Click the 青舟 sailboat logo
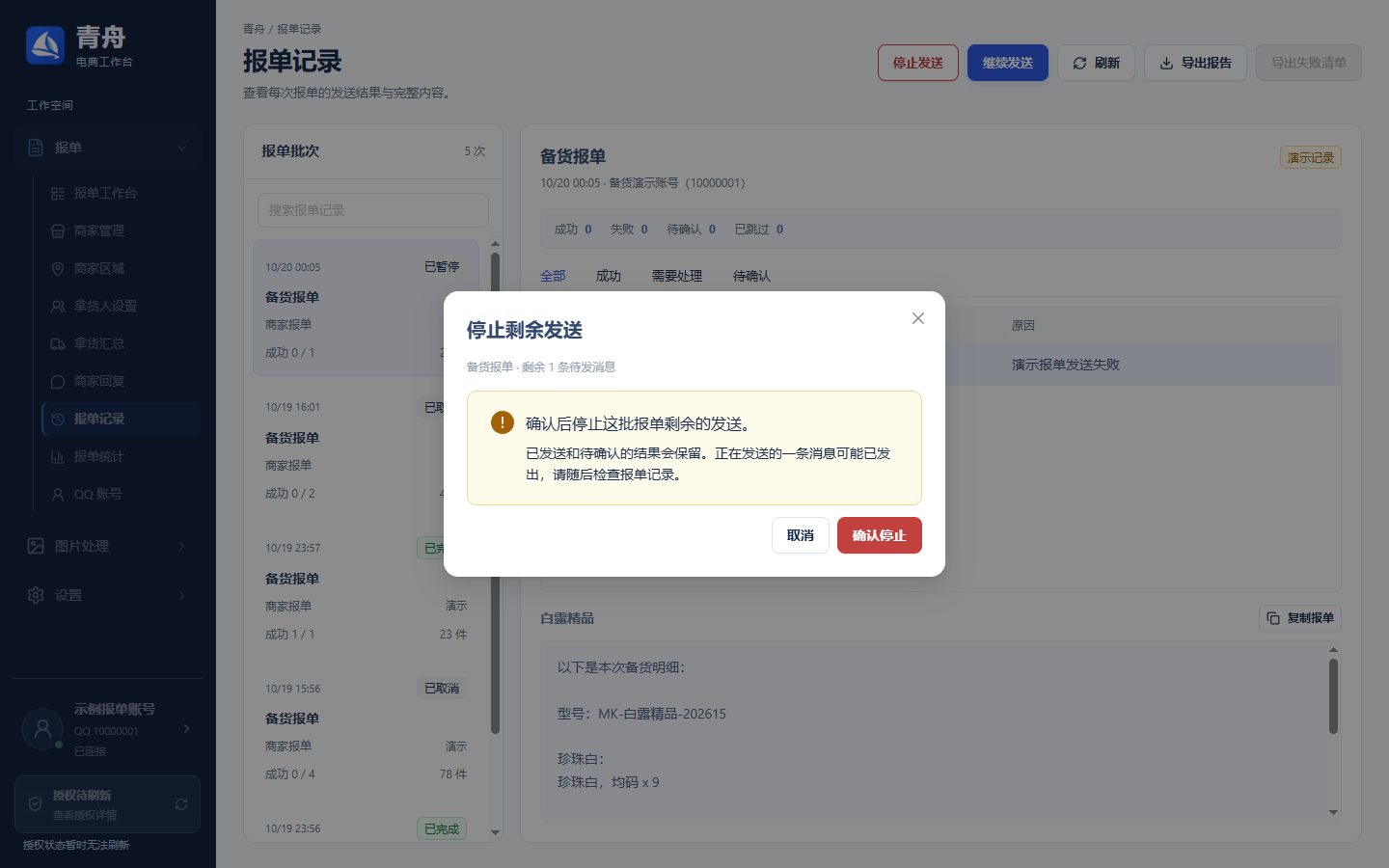This screenshot has width=1389, height=868. coord(45,45)
